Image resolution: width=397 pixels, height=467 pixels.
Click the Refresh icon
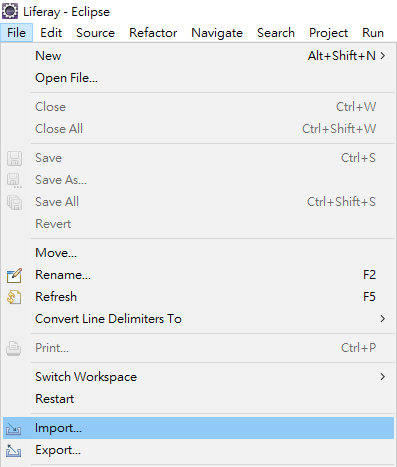(x=14, y=297)
